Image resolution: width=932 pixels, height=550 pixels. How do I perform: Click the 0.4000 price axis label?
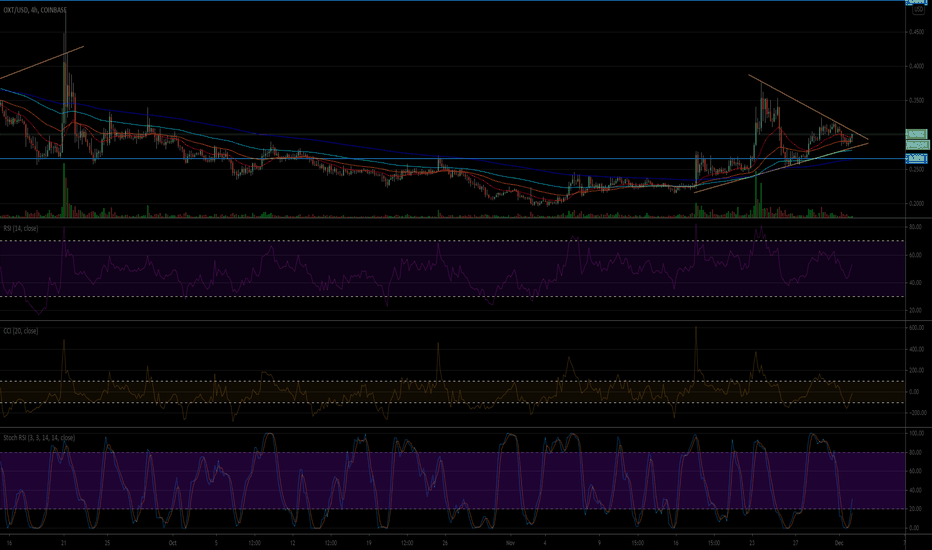(916, 67)
